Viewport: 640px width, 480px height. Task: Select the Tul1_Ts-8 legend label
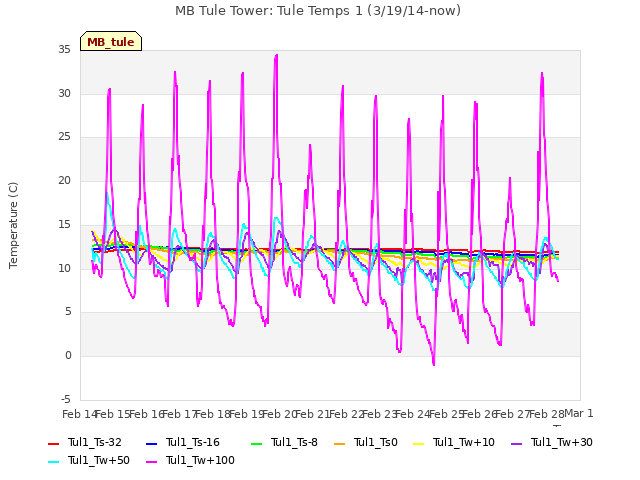coord(294,442)
